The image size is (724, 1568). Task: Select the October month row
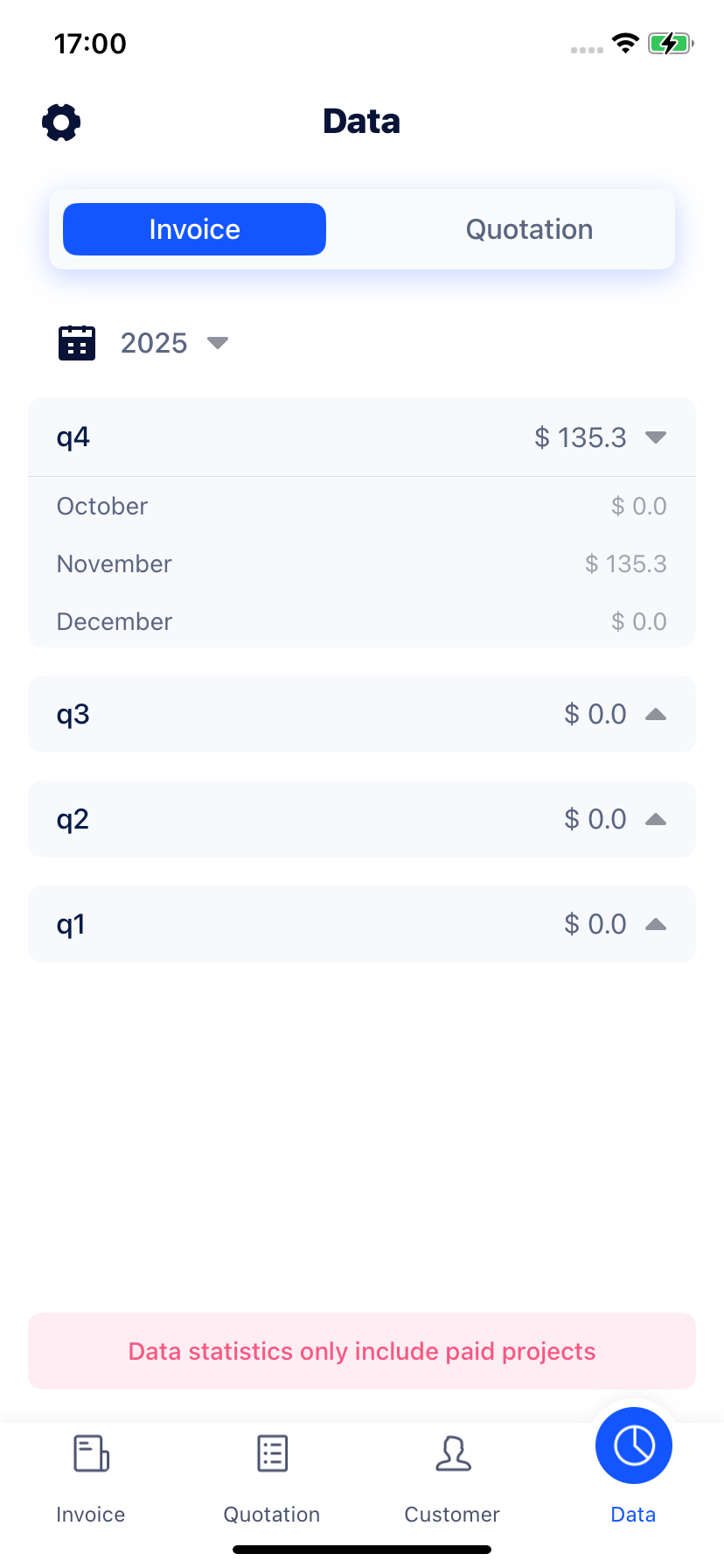(362, 507)
